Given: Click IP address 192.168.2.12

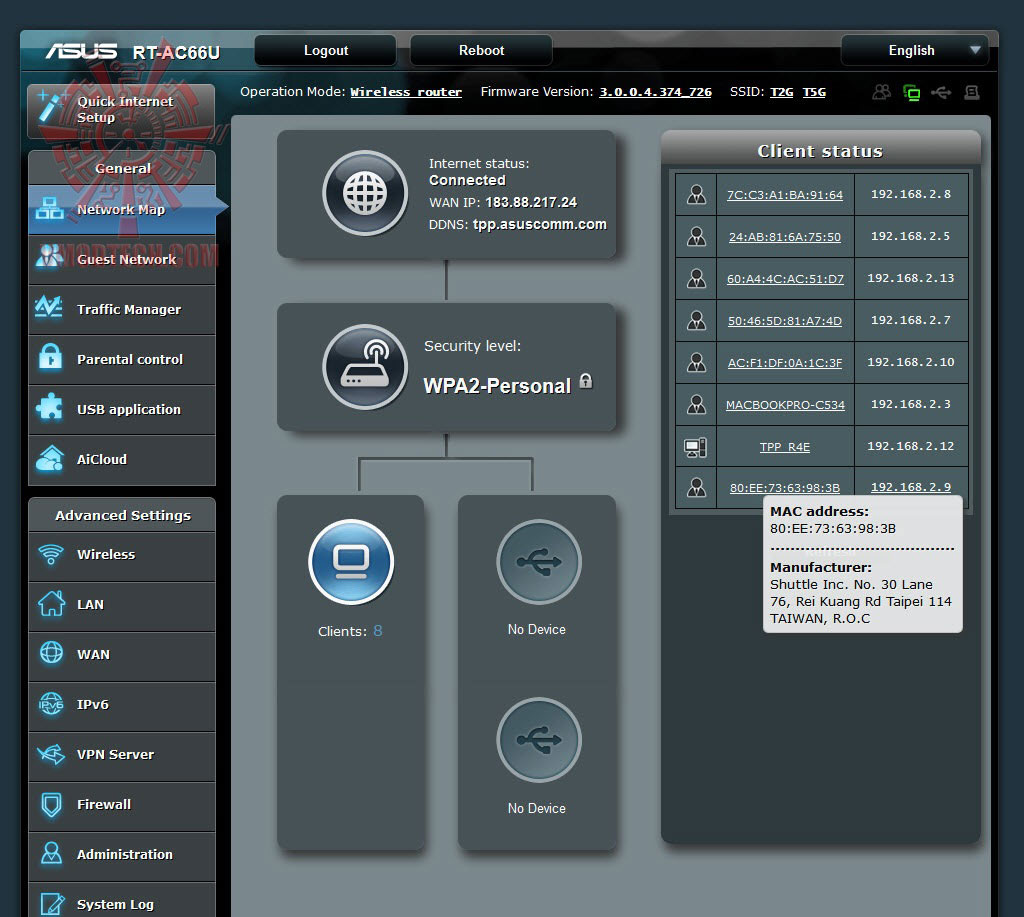Looking at the screenshot, I should [x=911, y=446].
